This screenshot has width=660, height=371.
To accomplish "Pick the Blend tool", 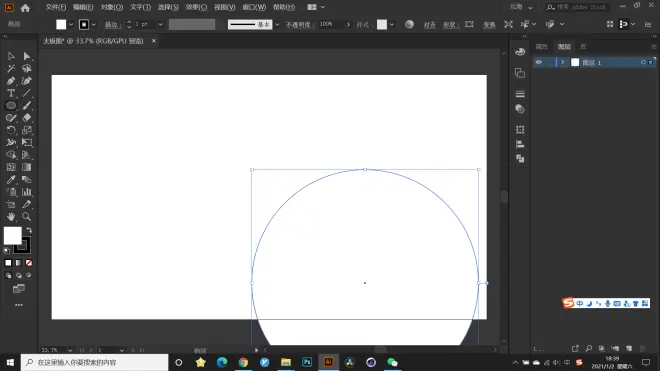I will pos(27,180).
